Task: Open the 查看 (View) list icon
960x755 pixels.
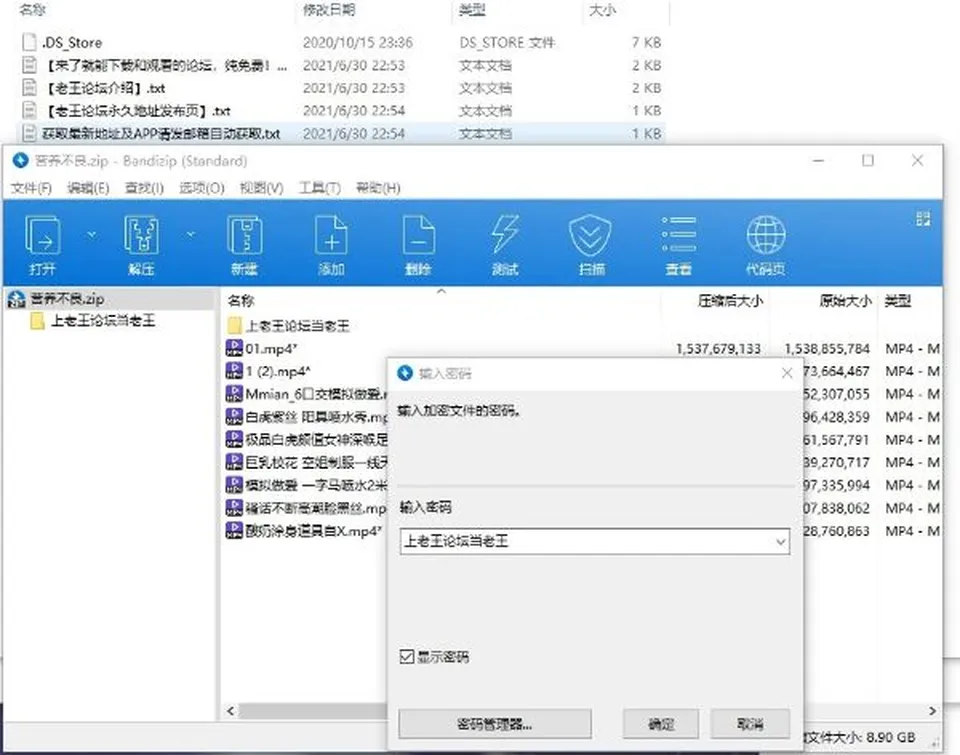Action: pyautogui.click(x=678, y=235)
